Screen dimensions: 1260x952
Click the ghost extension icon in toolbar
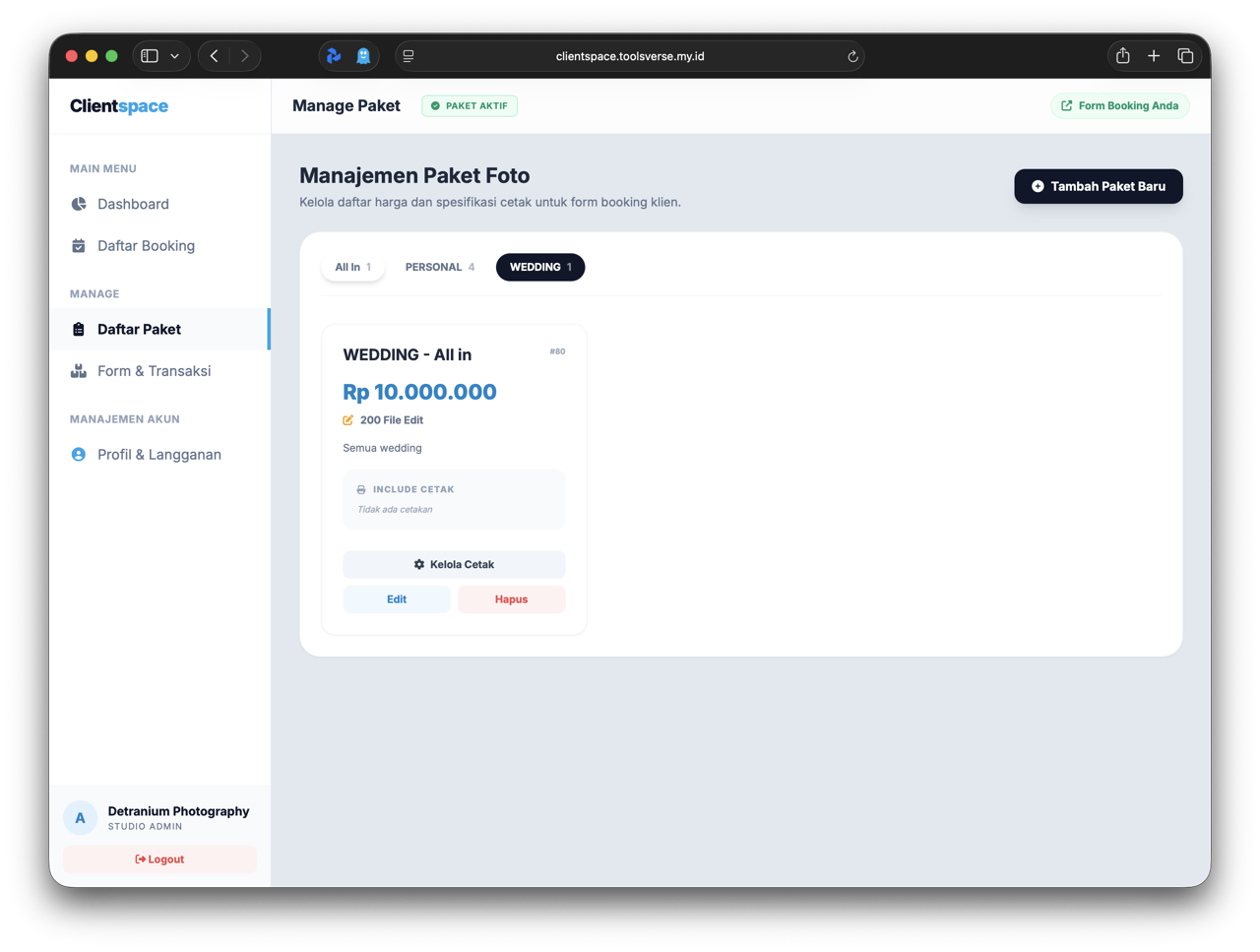pos(363,56)
